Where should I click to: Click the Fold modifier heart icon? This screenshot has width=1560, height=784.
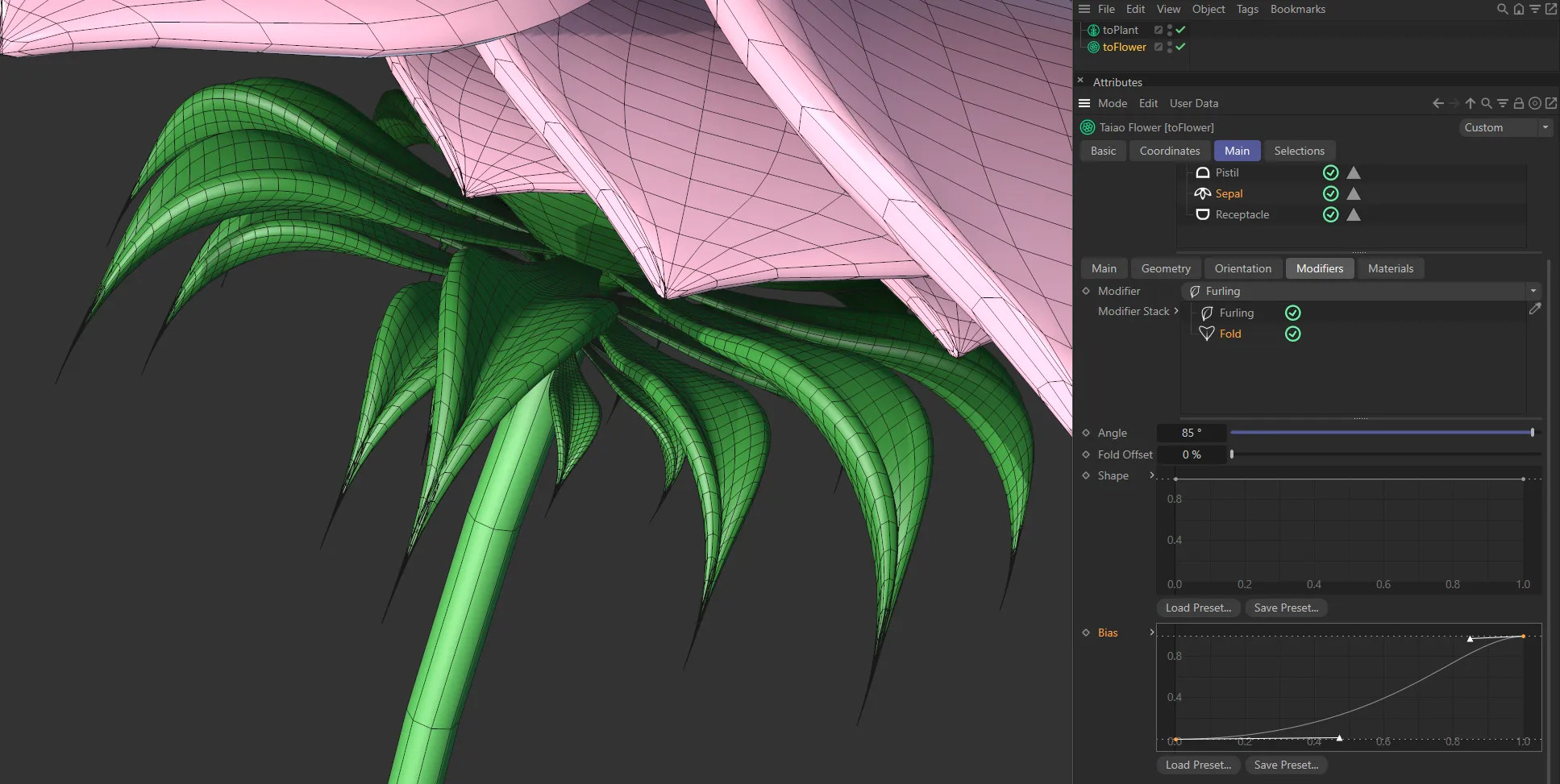(1206, 334)
